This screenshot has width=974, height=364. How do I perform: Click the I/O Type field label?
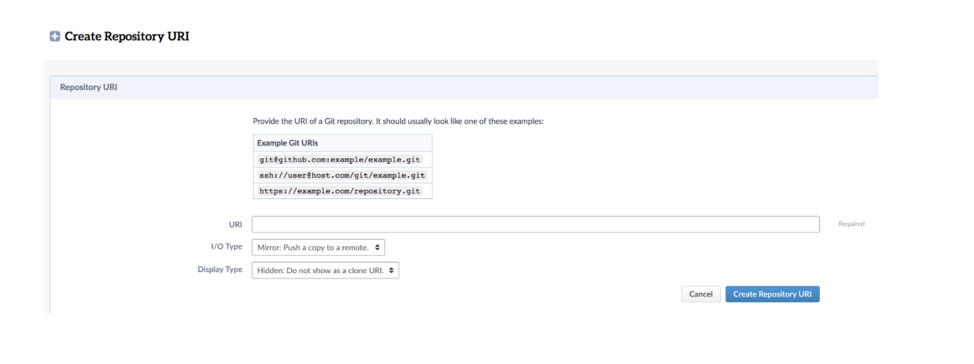coord(227,247)
